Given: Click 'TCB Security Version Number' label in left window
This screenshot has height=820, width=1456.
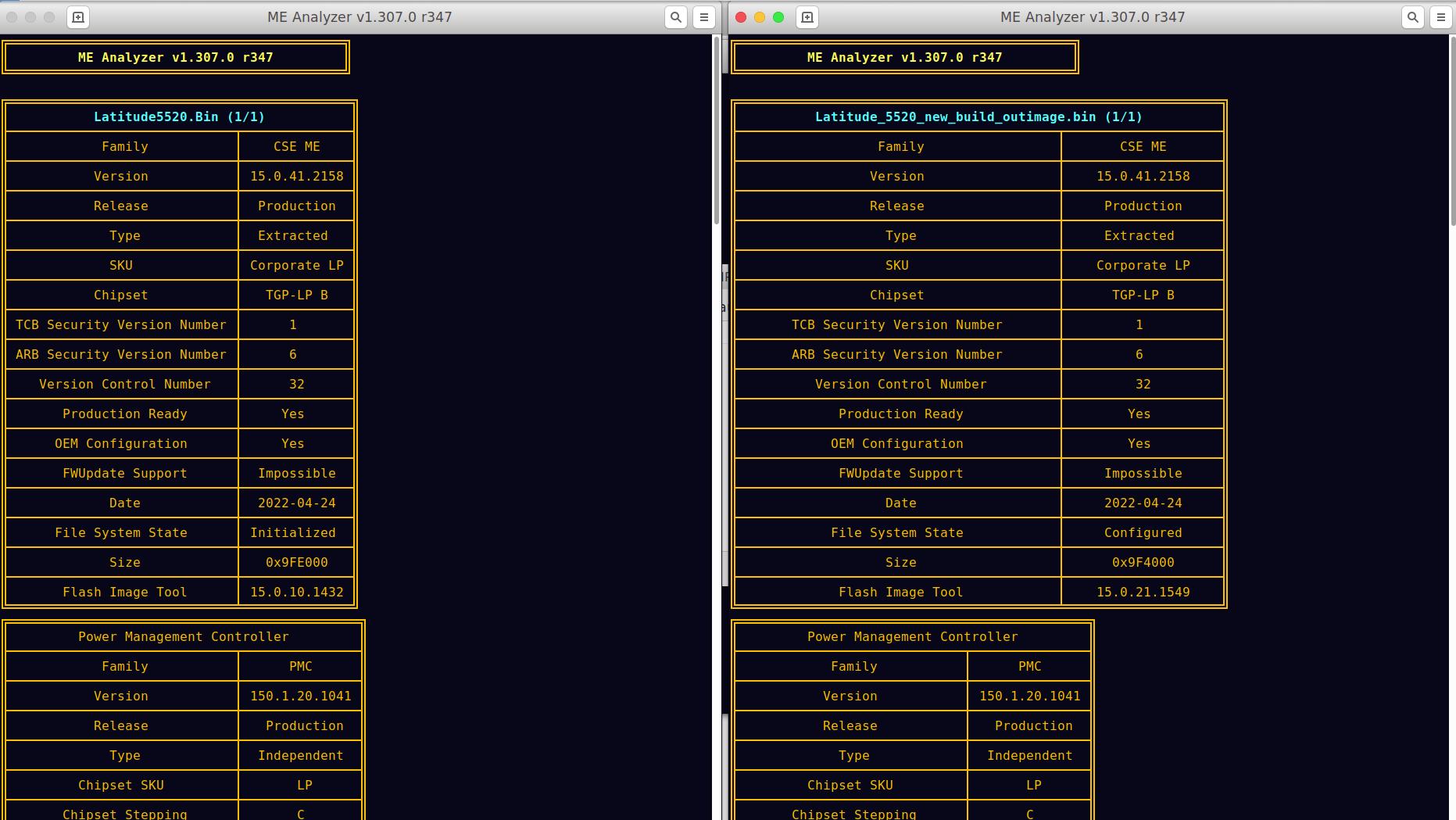Looking at the screenshot, I should point(121,324).
